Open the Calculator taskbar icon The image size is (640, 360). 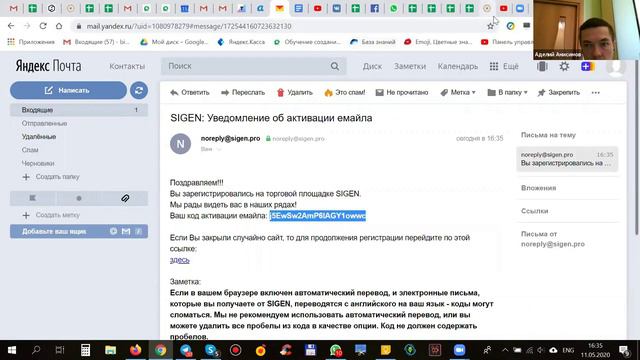(85, 350)
